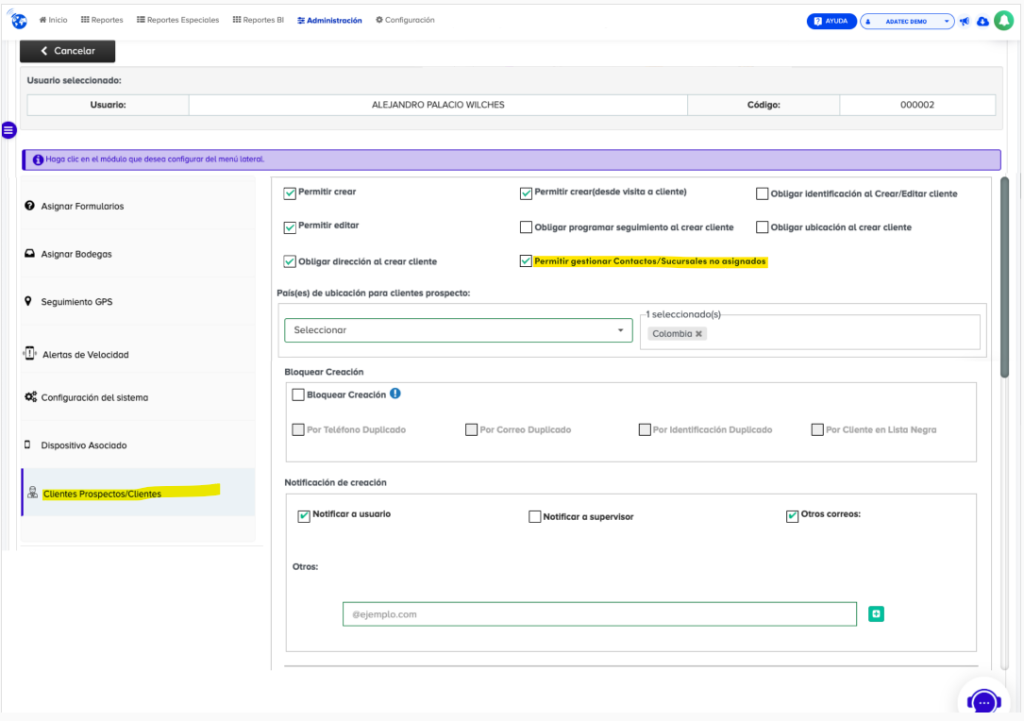1024x721 pixels.
Task: Toggle Otros correos checkbox
Action: (x=792, y=517)
